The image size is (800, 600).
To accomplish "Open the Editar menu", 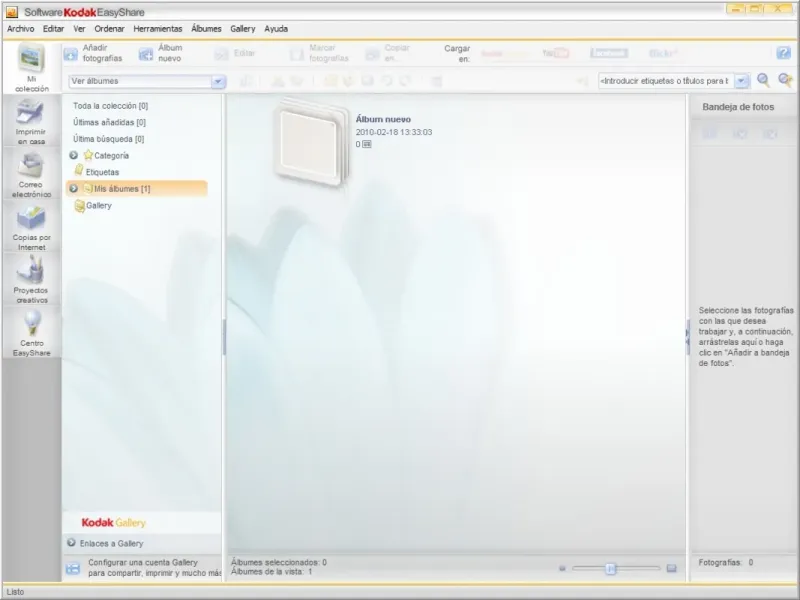I will coord(54,29).
